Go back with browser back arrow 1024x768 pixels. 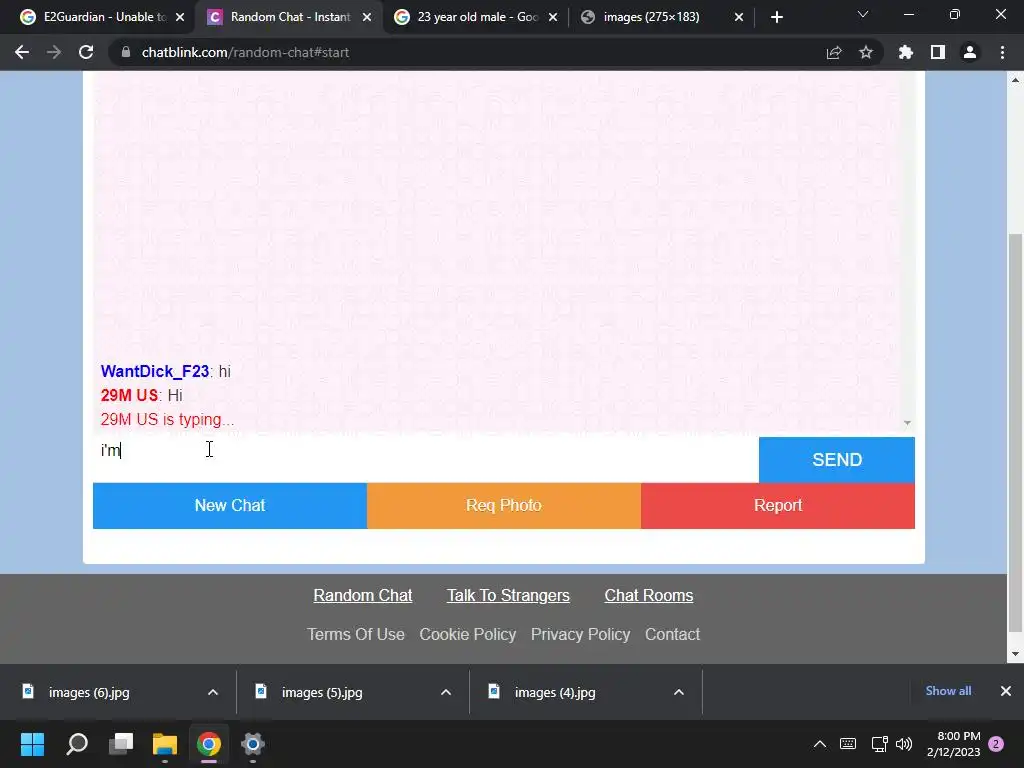pyautogui.click(x=22, y=52)
